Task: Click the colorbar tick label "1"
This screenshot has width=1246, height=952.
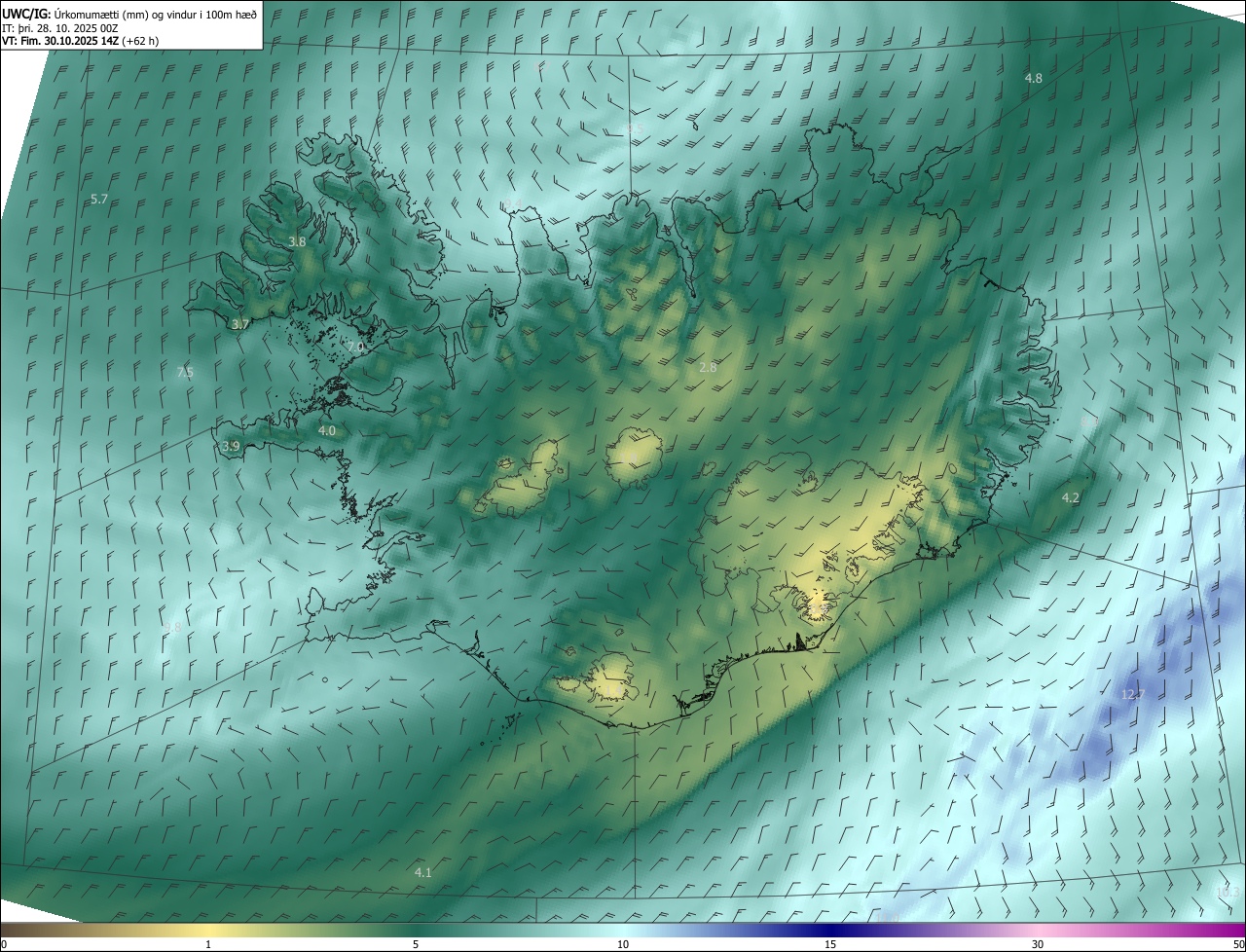Action: [208, 944]
